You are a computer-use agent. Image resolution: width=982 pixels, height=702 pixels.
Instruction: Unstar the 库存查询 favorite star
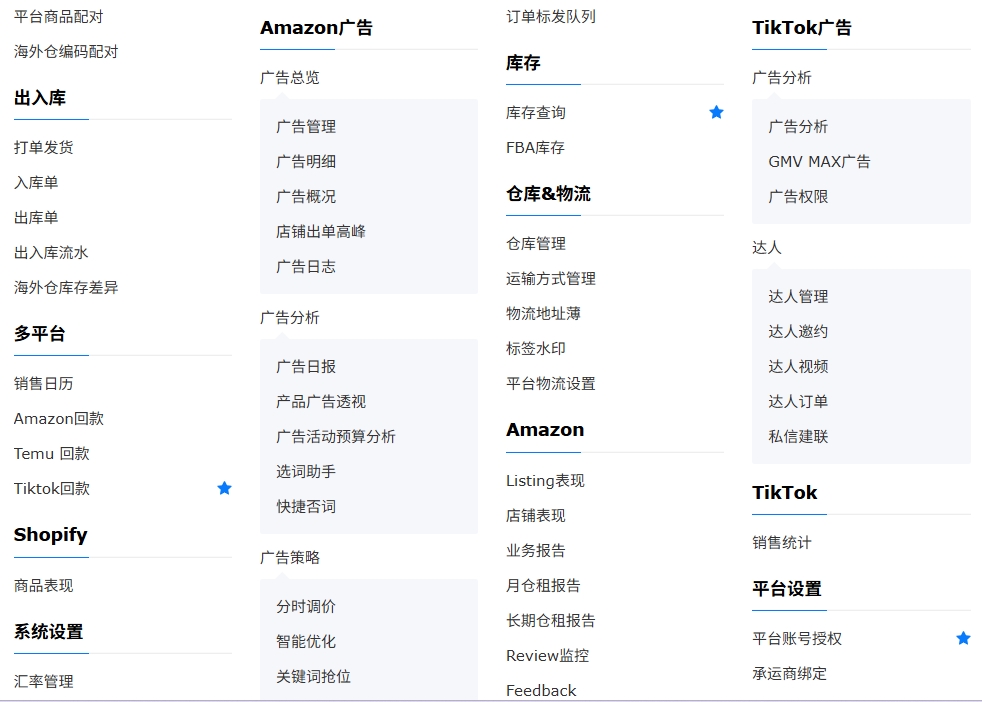pyautogui.click(x=716, y=113)
